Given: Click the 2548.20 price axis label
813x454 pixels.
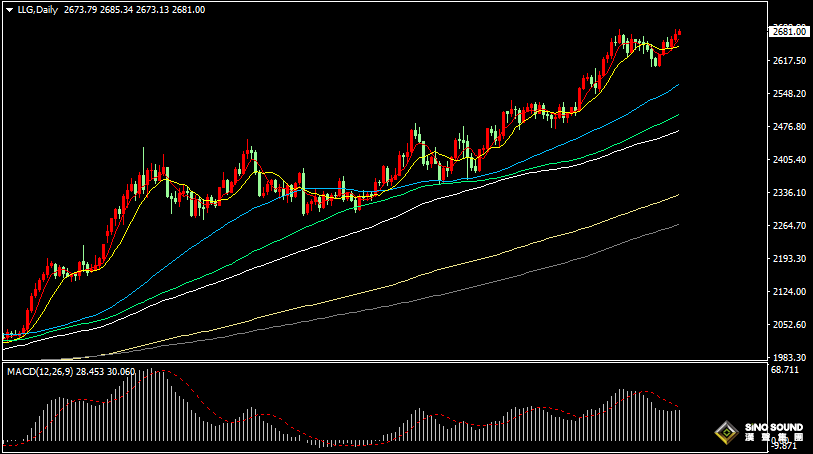Looking at the screenshot, I should click(789, 94).
